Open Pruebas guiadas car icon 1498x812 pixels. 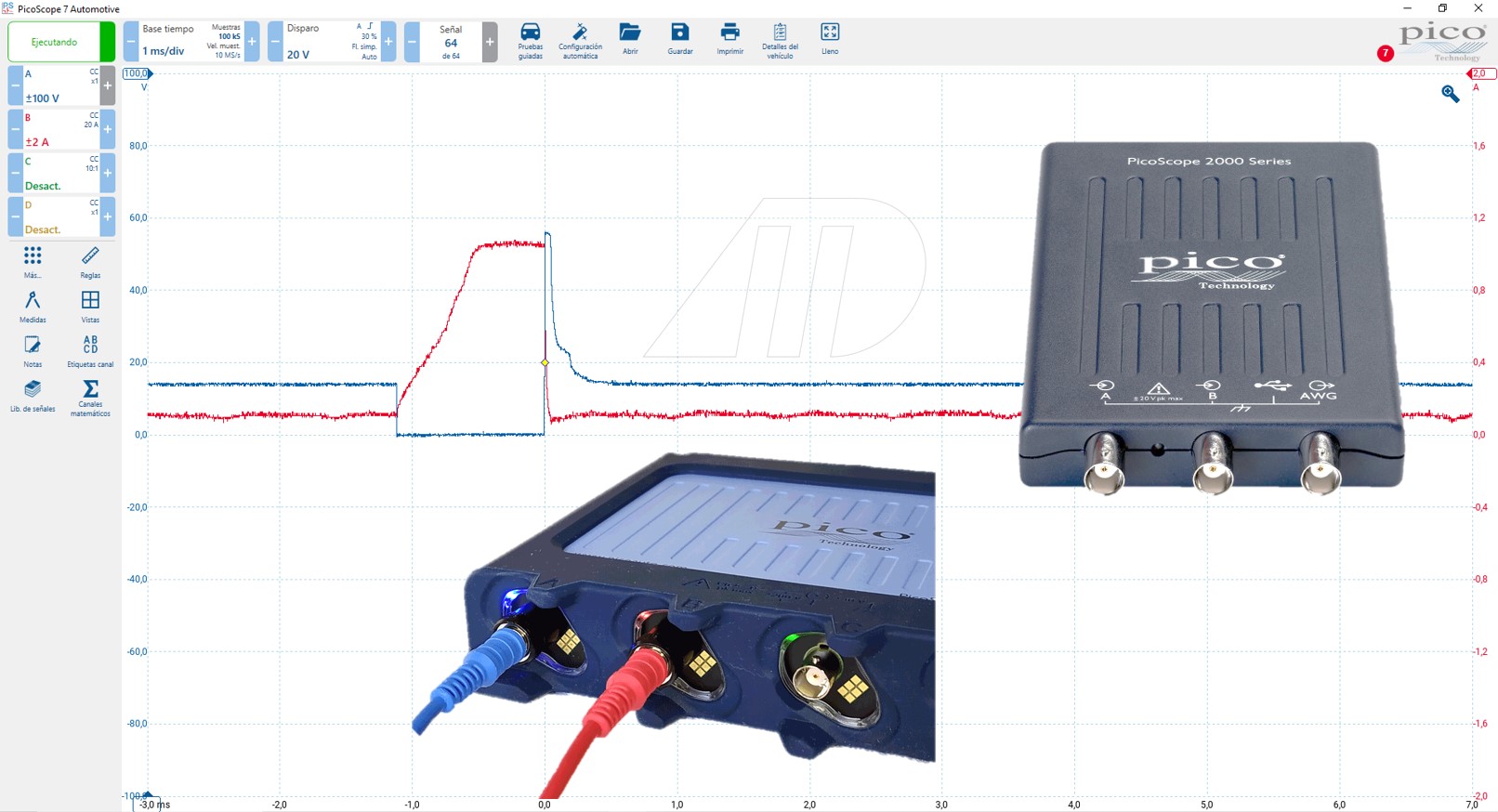[530, 40]
